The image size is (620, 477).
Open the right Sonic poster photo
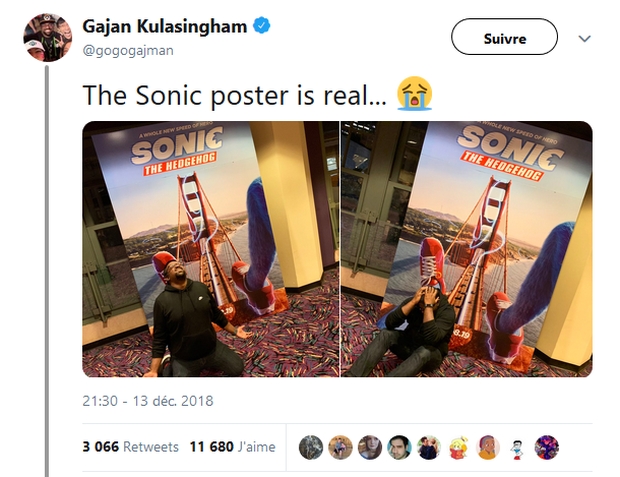pyautogui.click(x=466, y=249)
